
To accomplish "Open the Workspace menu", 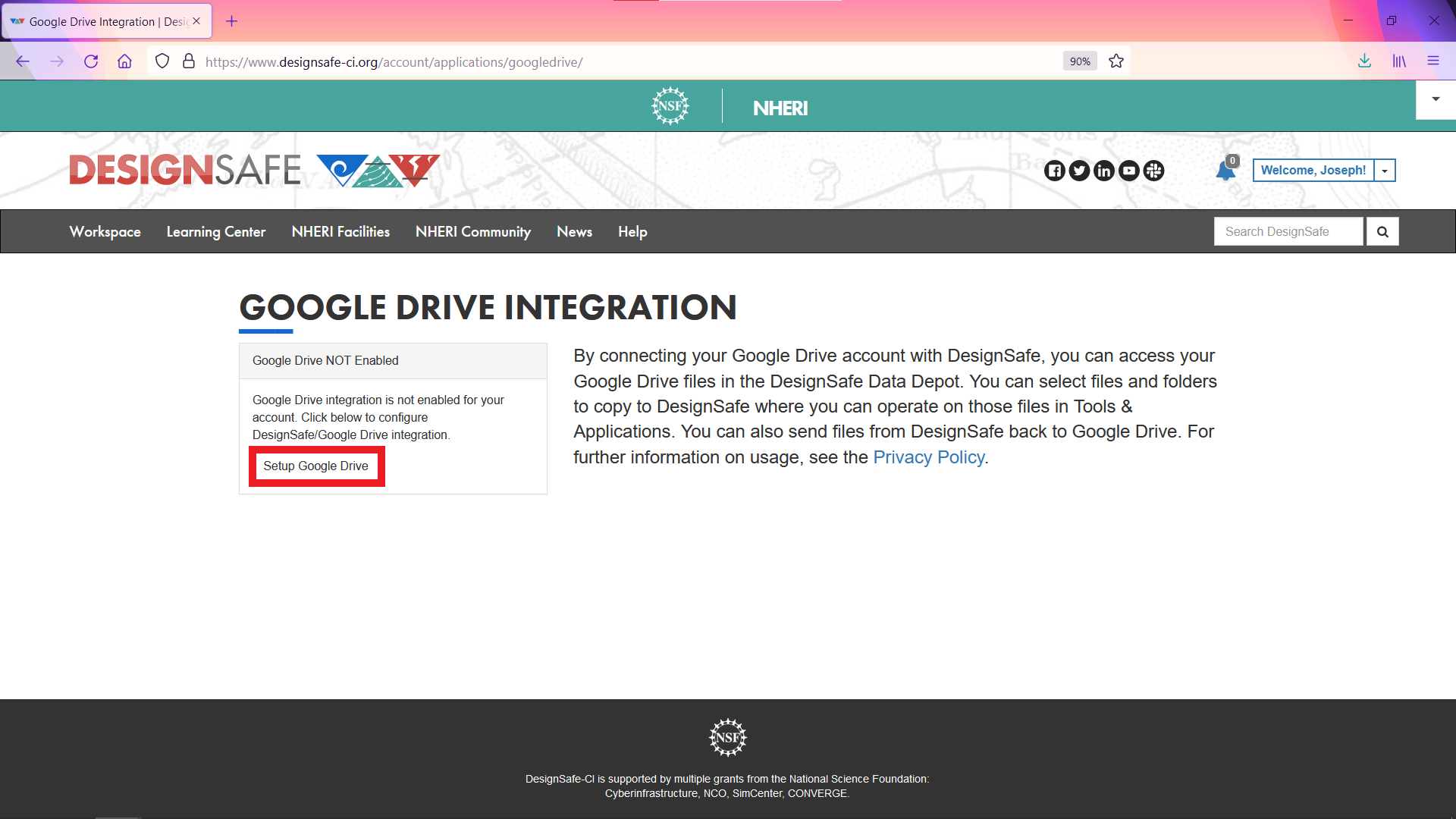I will 105,232.
